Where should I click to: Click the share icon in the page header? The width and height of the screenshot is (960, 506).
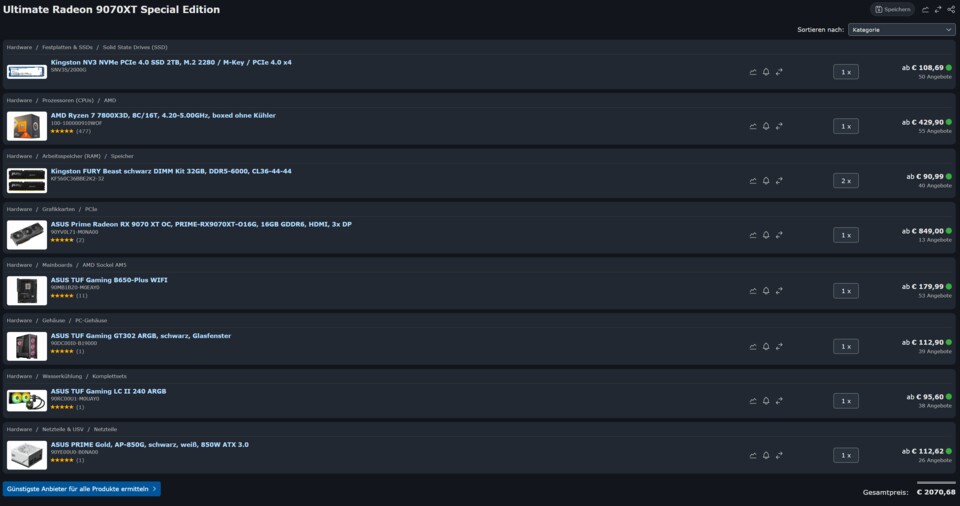coord(951,10)
